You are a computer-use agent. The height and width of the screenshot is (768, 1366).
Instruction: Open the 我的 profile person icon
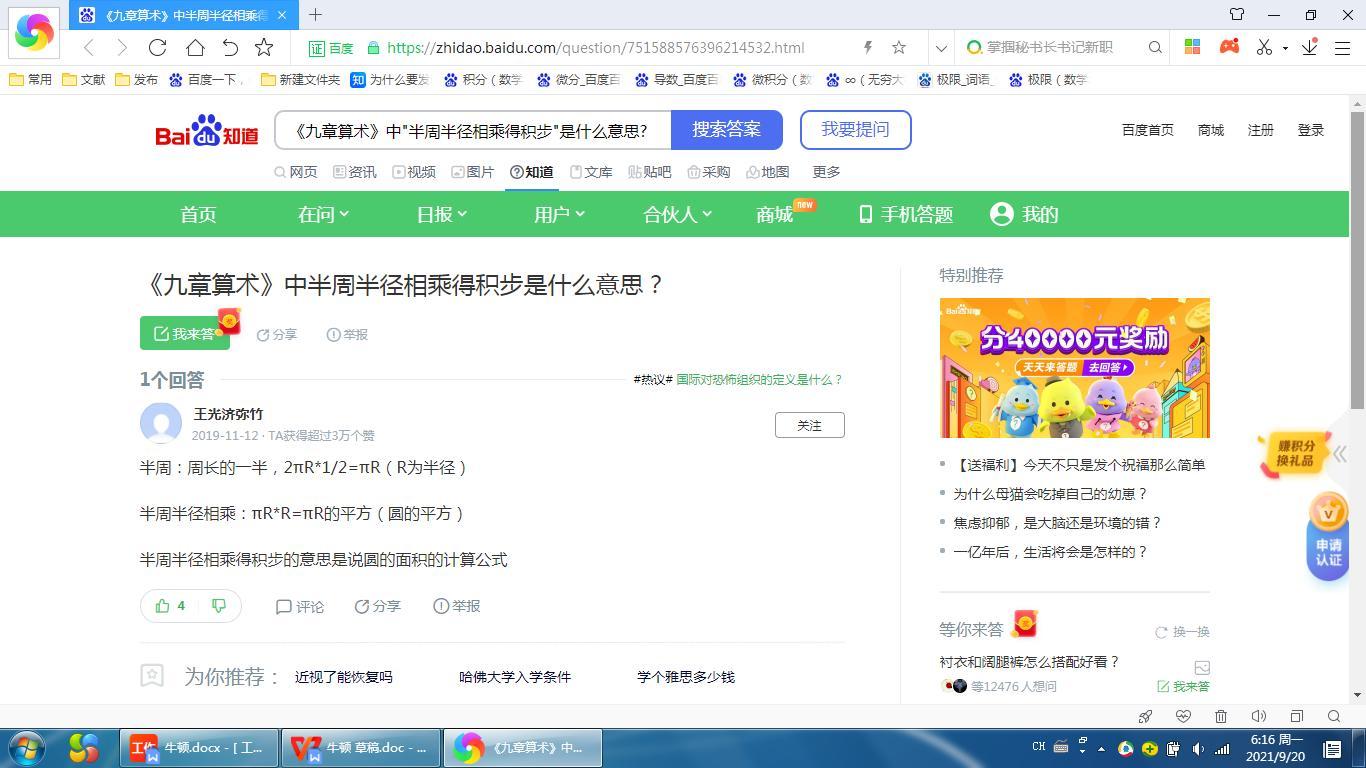pyautogui.click(x=1001, y=214)
